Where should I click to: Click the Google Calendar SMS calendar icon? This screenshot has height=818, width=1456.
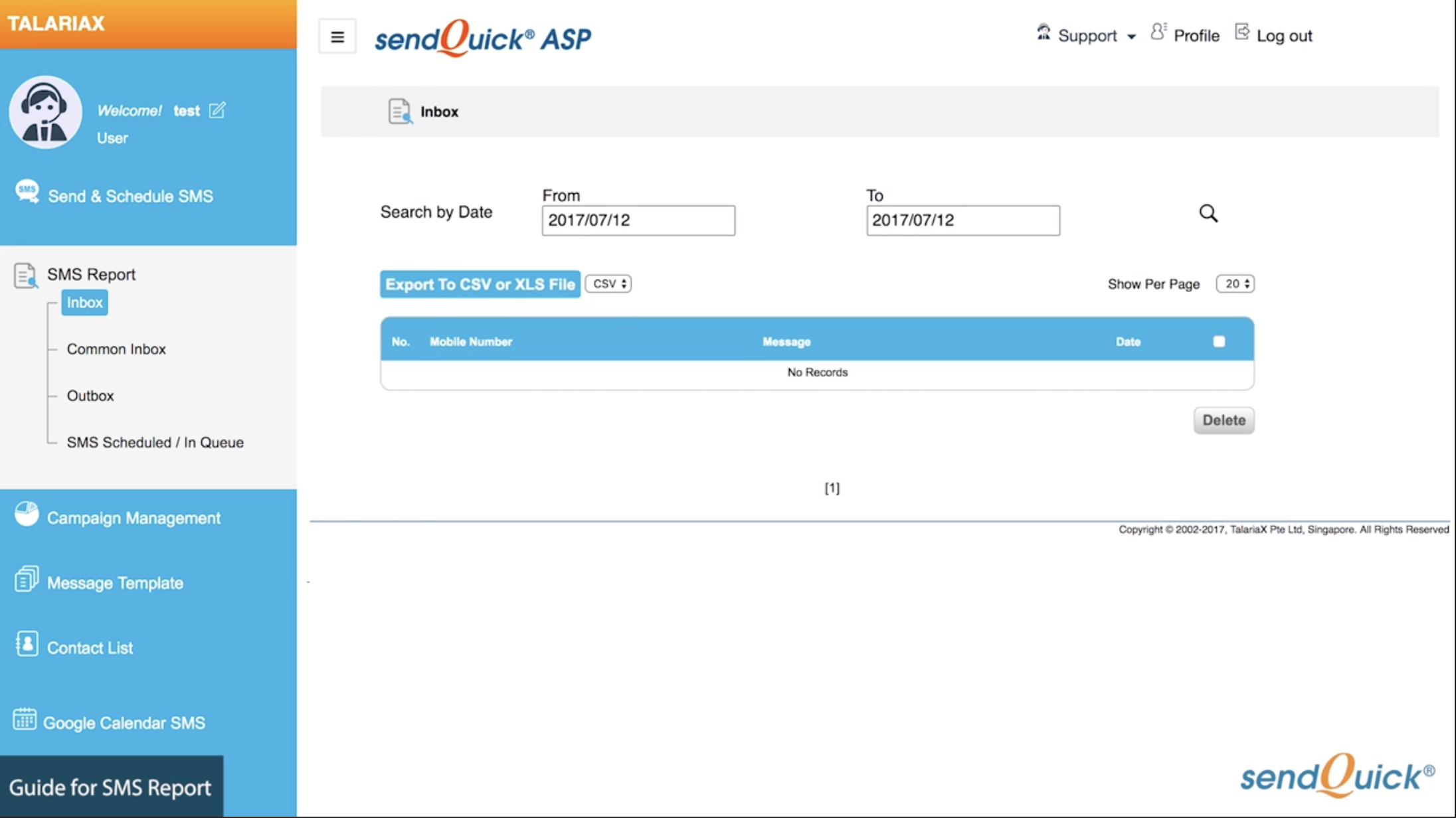25,719
